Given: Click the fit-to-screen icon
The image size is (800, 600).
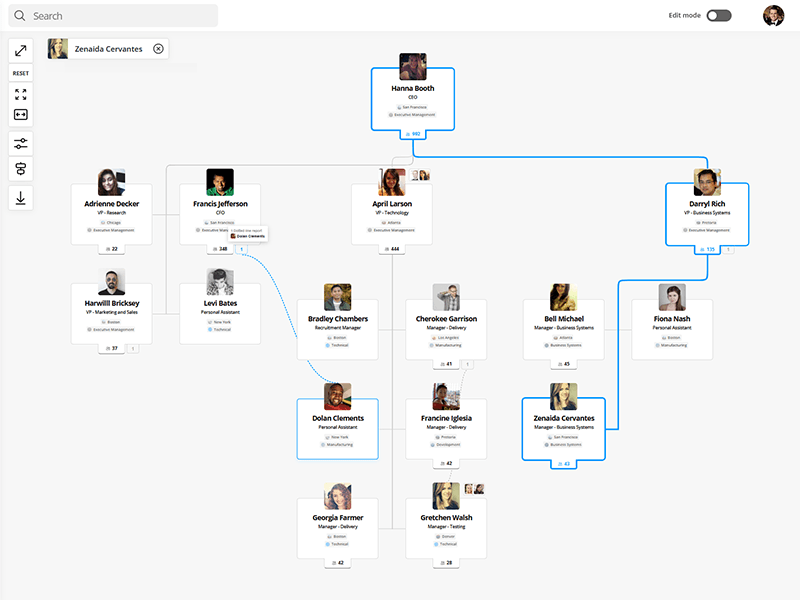Looking at the screenshot, I should pos(19,94).
